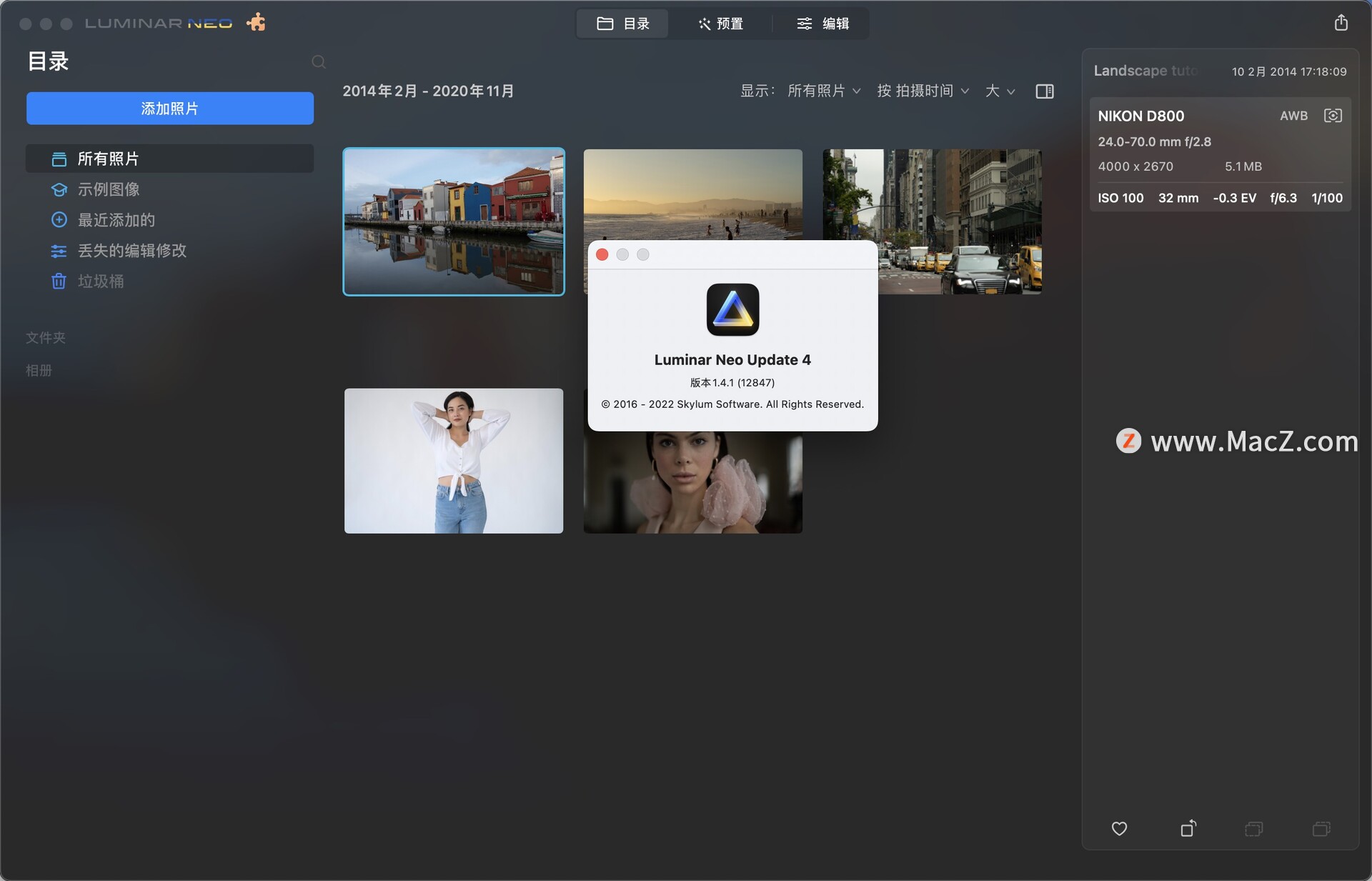Open the search icon in the sidebar
Image resolution: width=1372 pixels, height=881 pixels.
coord(319,61)
